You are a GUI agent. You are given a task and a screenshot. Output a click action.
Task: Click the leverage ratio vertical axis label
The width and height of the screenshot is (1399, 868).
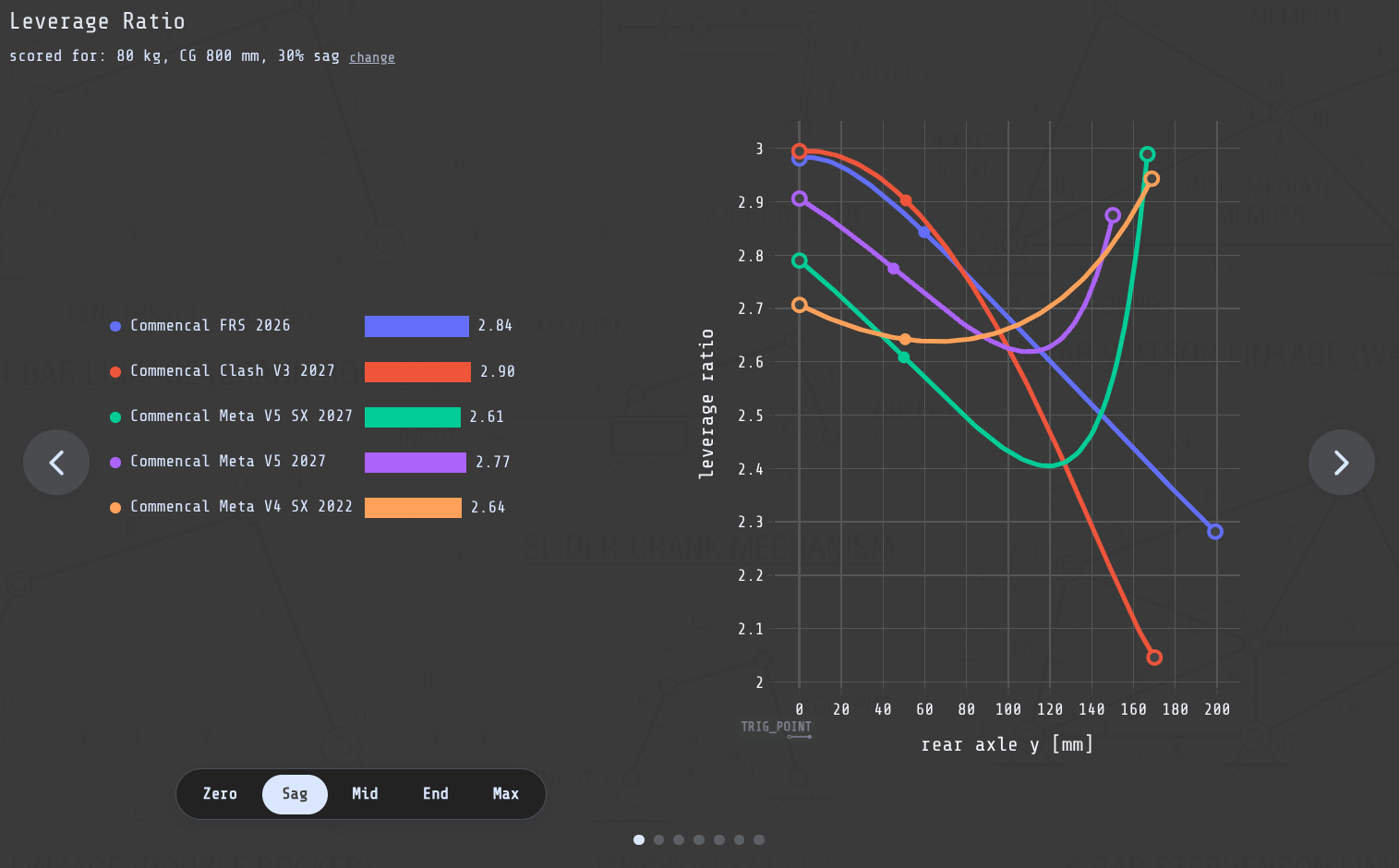point(706,404)
